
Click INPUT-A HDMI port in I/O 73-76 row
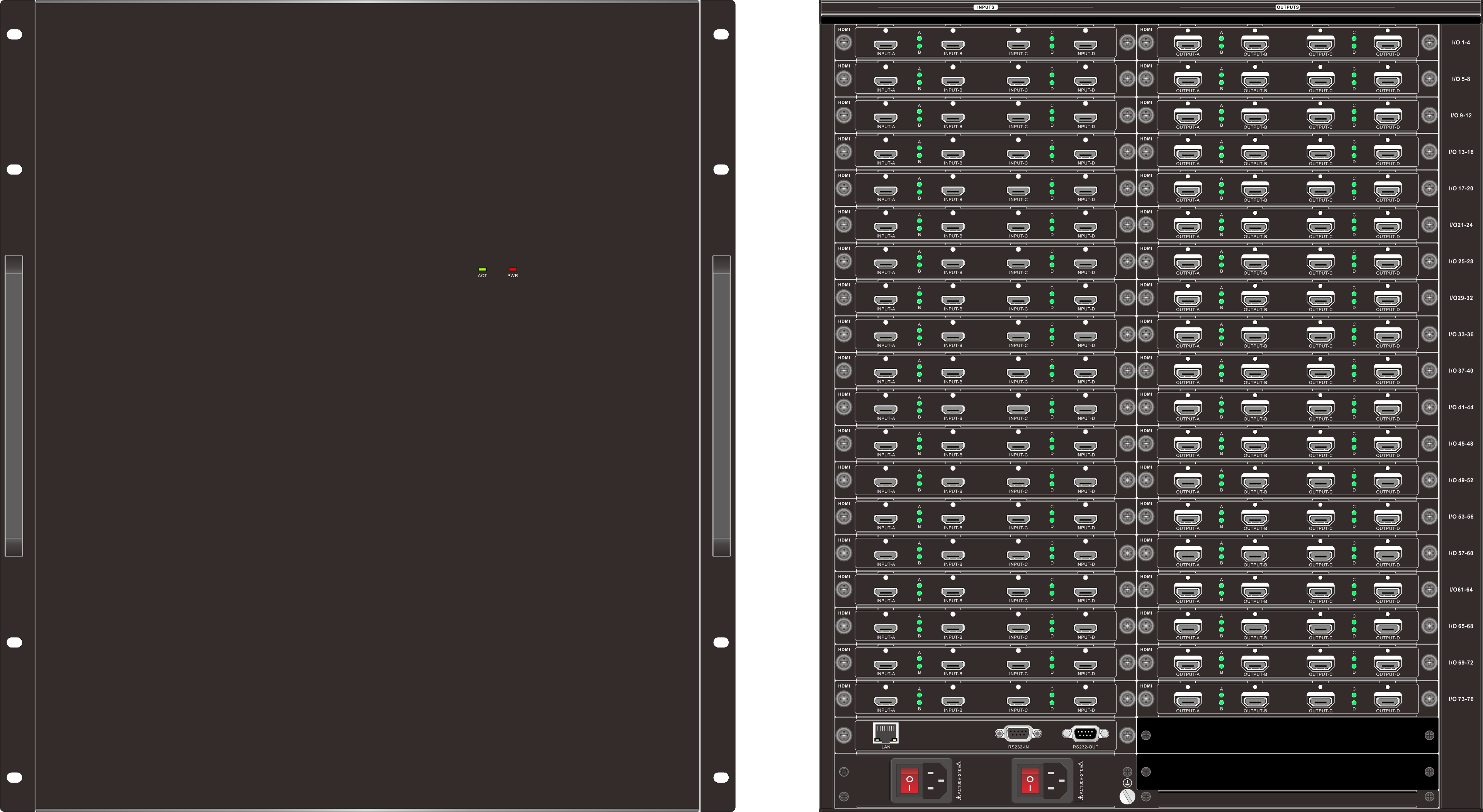(x=886, y=702)
